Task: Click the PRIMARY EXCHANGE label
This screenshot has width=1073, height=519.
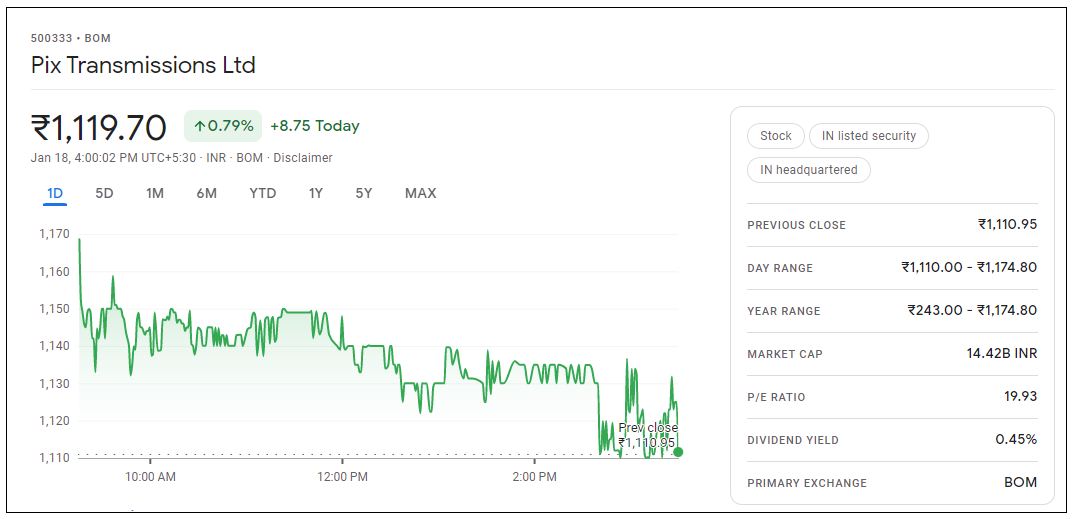Action: [x=807, y=483]
